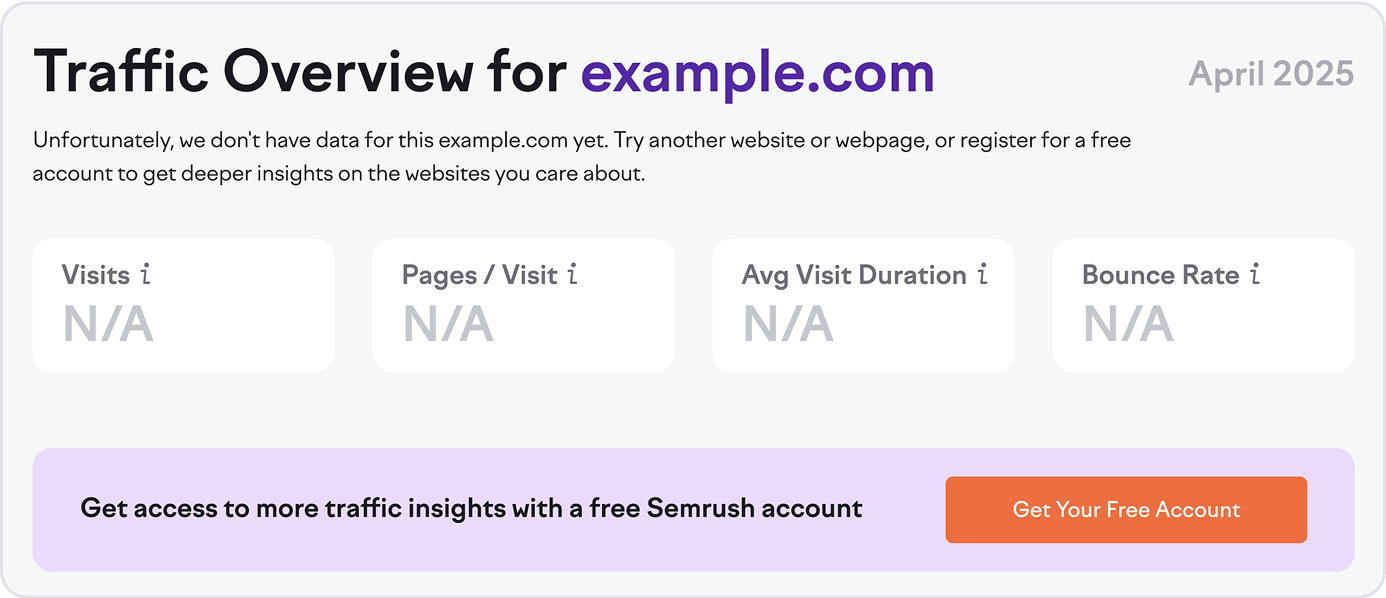
Task: Select the Avg Visit Duration metric card
Action: pos(863,305)
